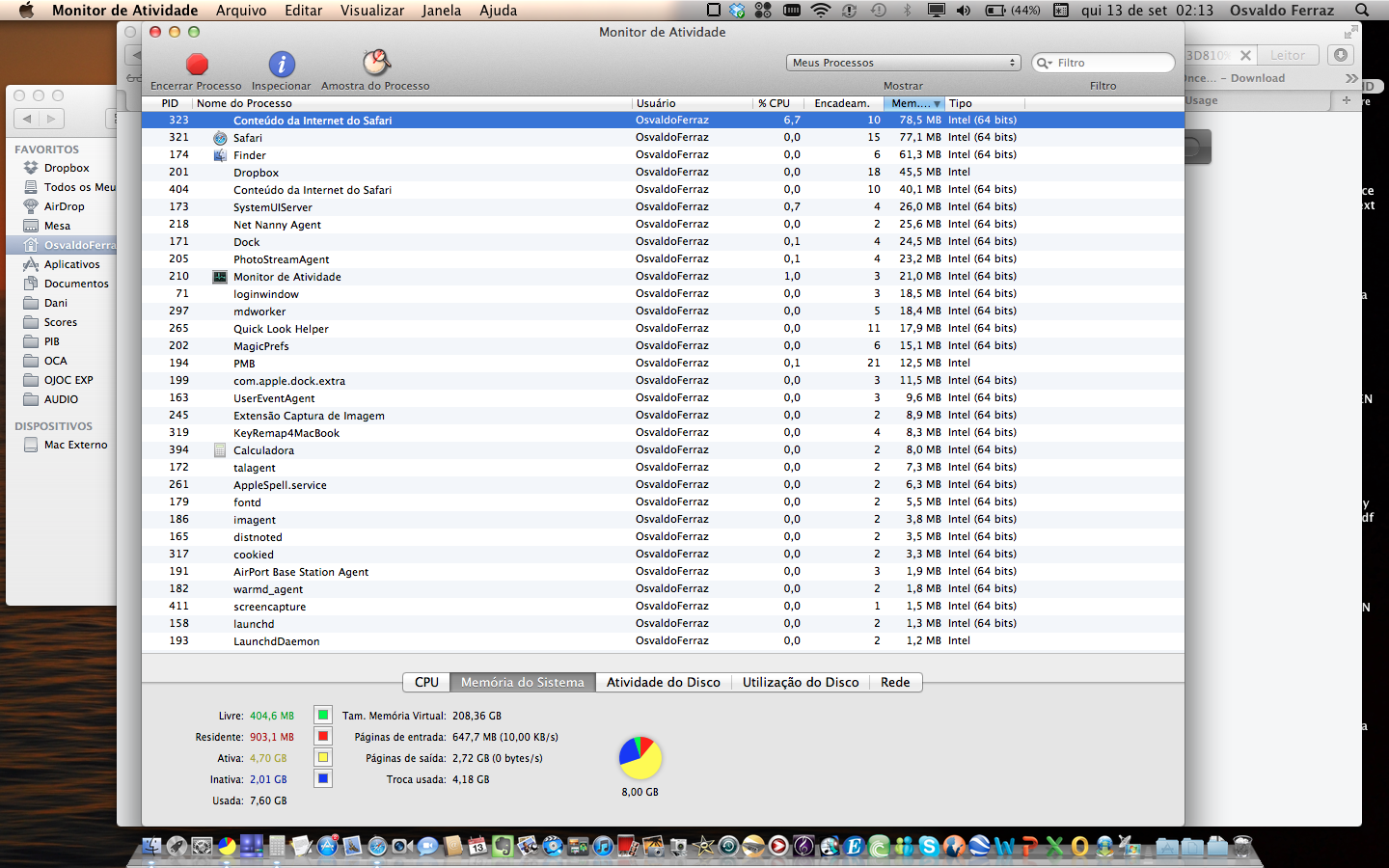The height and width of the screenshot is (868, 1389).
Task: Go back in the Finder window
Action: tap(27, 119)
